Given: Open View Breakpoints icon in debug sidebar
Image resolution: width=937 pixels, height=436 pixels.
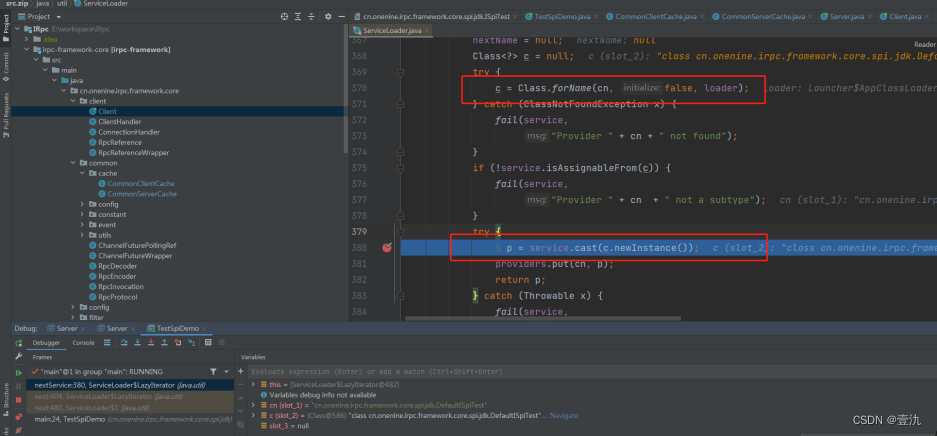Looking at the screenshot, I should point(19,416).
